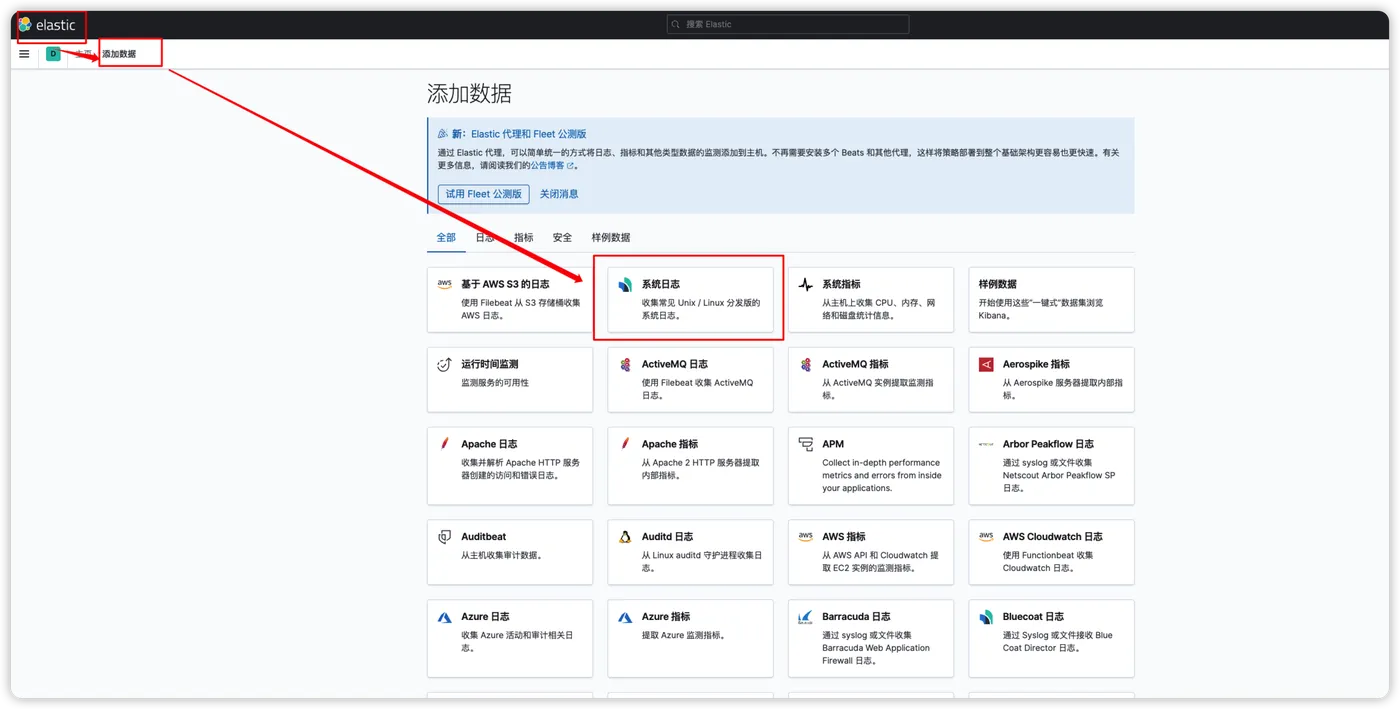Click the AWS Cloudwatch 日志 title
Image resolution: width=1400 pixels, height=709 pixels.
1053,537
